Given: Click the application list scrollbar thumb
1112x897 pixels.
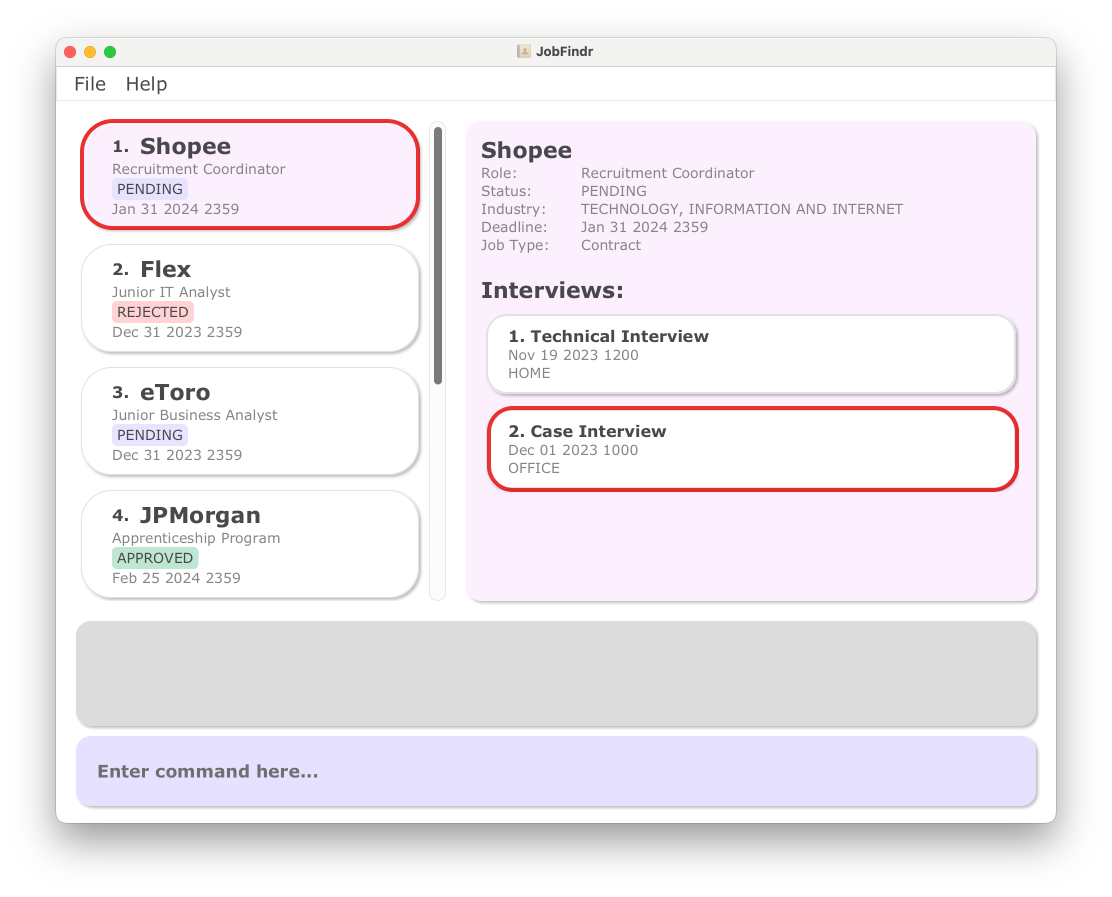Looking at the screenshot, I should coord(438,256).
